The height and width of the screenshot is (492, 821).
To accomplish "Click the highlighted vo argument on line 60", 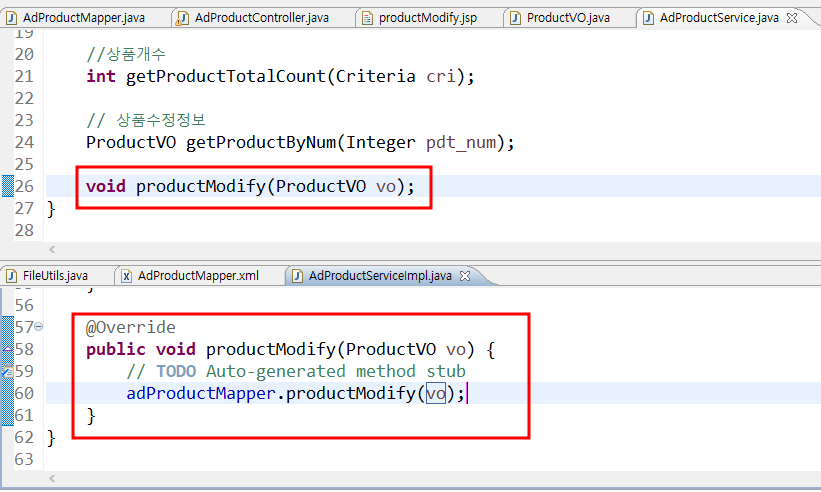I will tap(436, 393).
